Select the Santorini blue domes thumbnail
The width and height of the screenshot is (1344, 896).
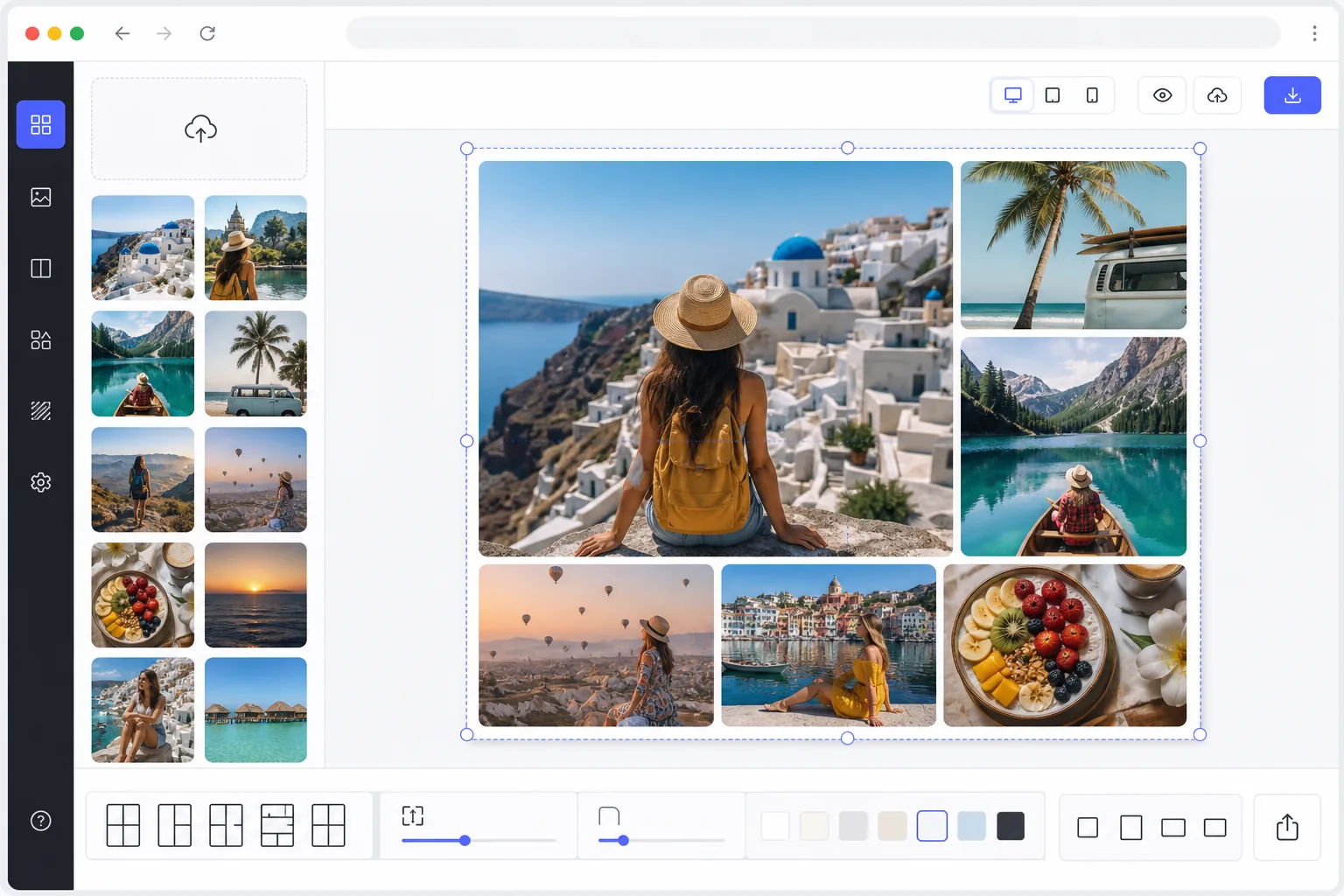143,248
